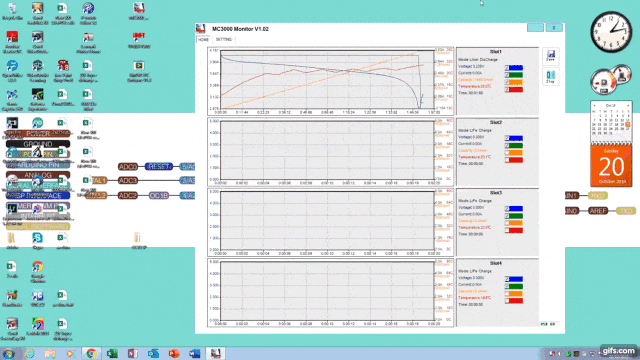The image size is (640, 360).
Task: Open Windows Media Player from taskbar
Action: 70,353
